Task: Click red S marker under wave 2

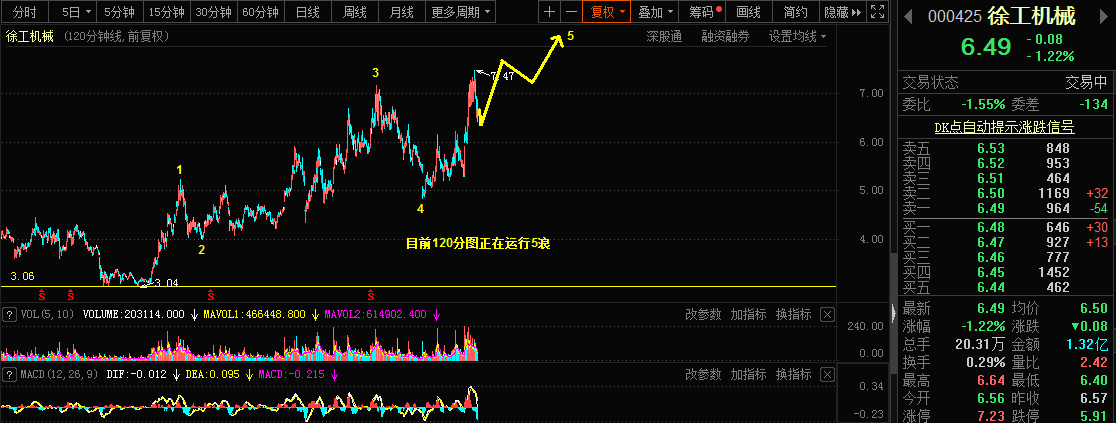Action: click(x=211, y=294)
